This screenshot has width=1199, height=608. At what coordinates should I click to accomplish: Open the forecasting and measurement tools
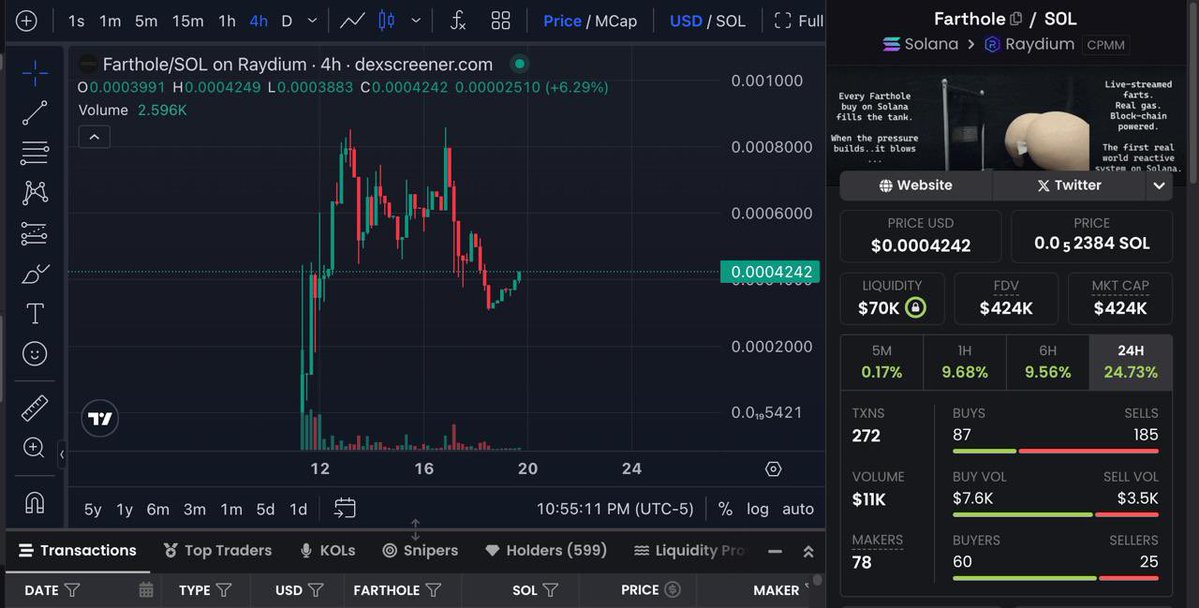(x=34, y=233)
